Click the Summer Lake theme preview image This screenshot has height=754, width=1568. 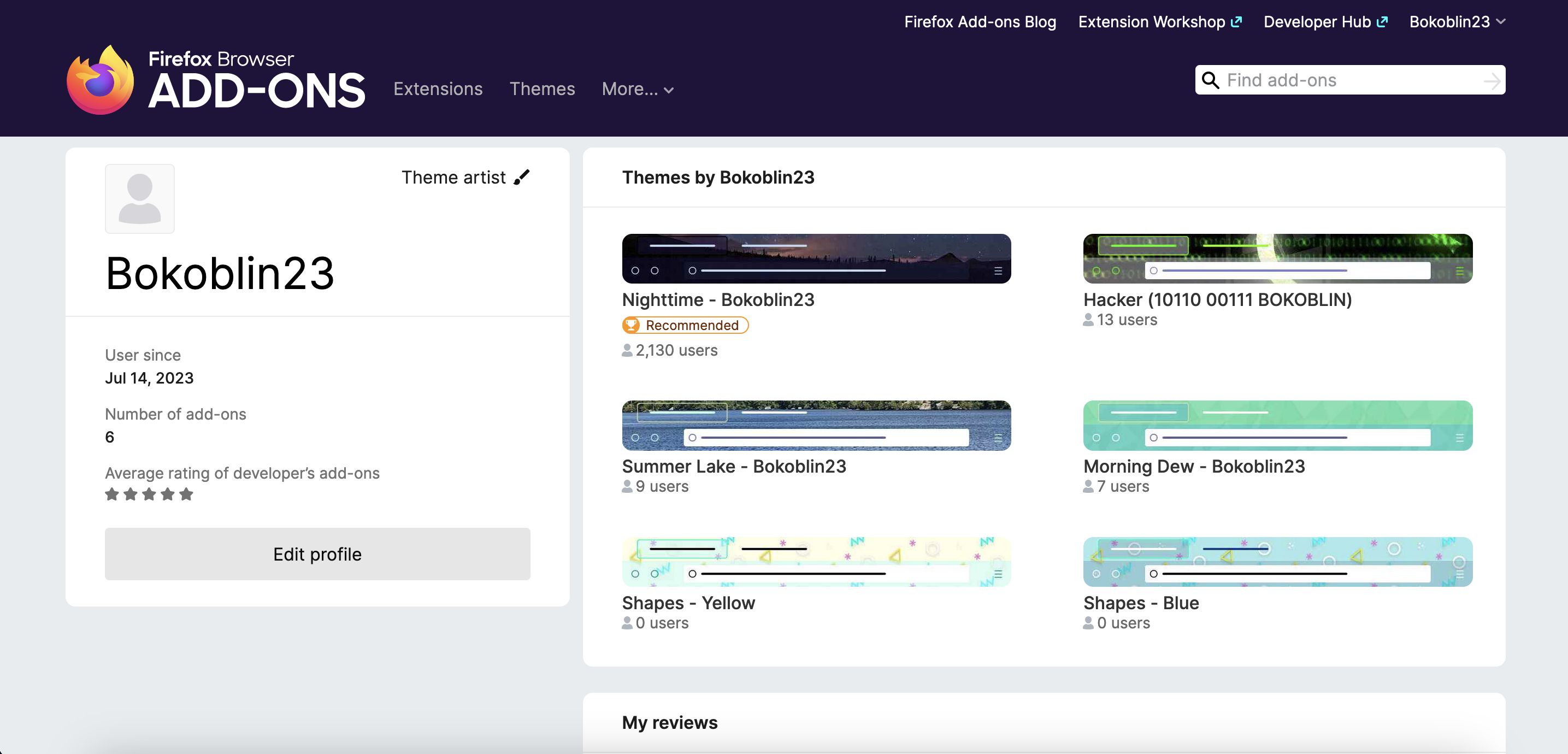(816, 426)
